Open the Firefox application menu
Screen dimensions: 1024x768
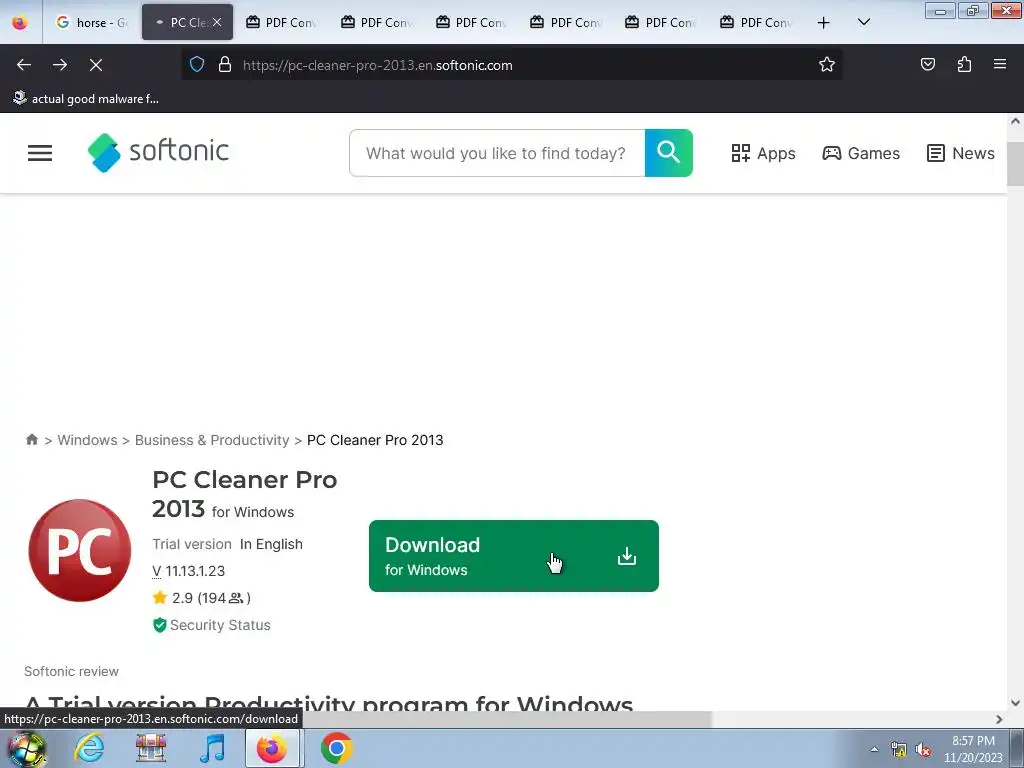pos(1000,64)
